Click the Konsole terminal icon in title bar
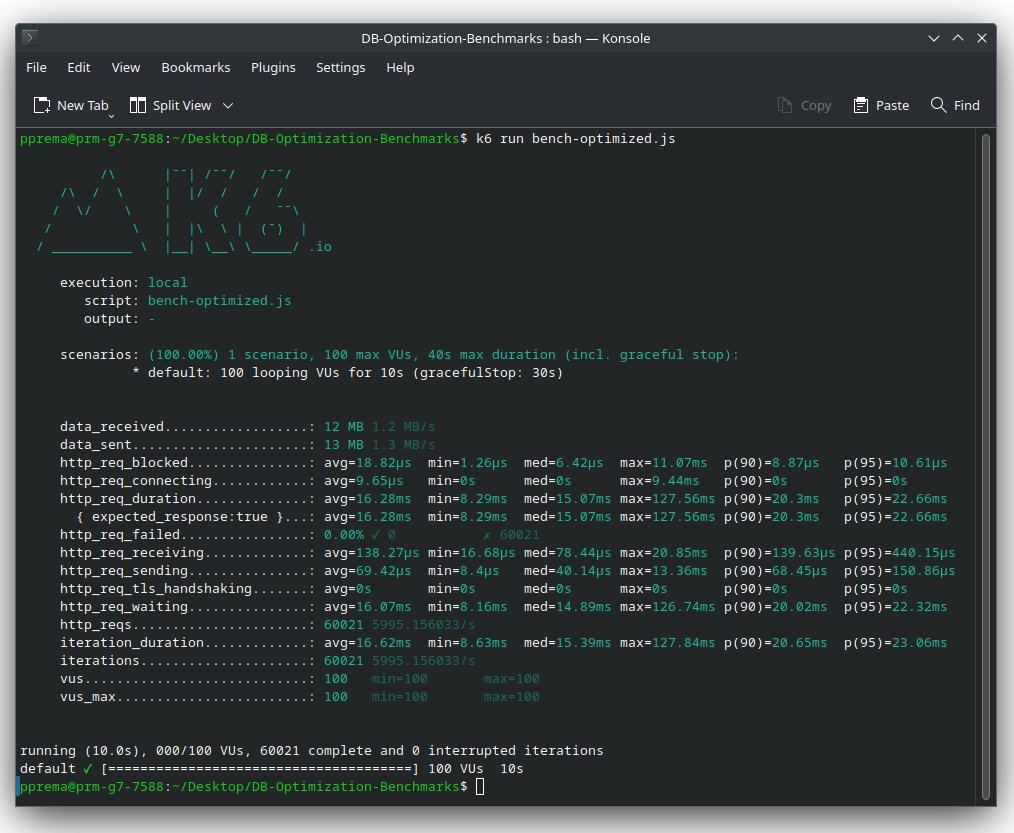Image resolution: width=1014 pixels, height=833 pixels. [30, 38]
